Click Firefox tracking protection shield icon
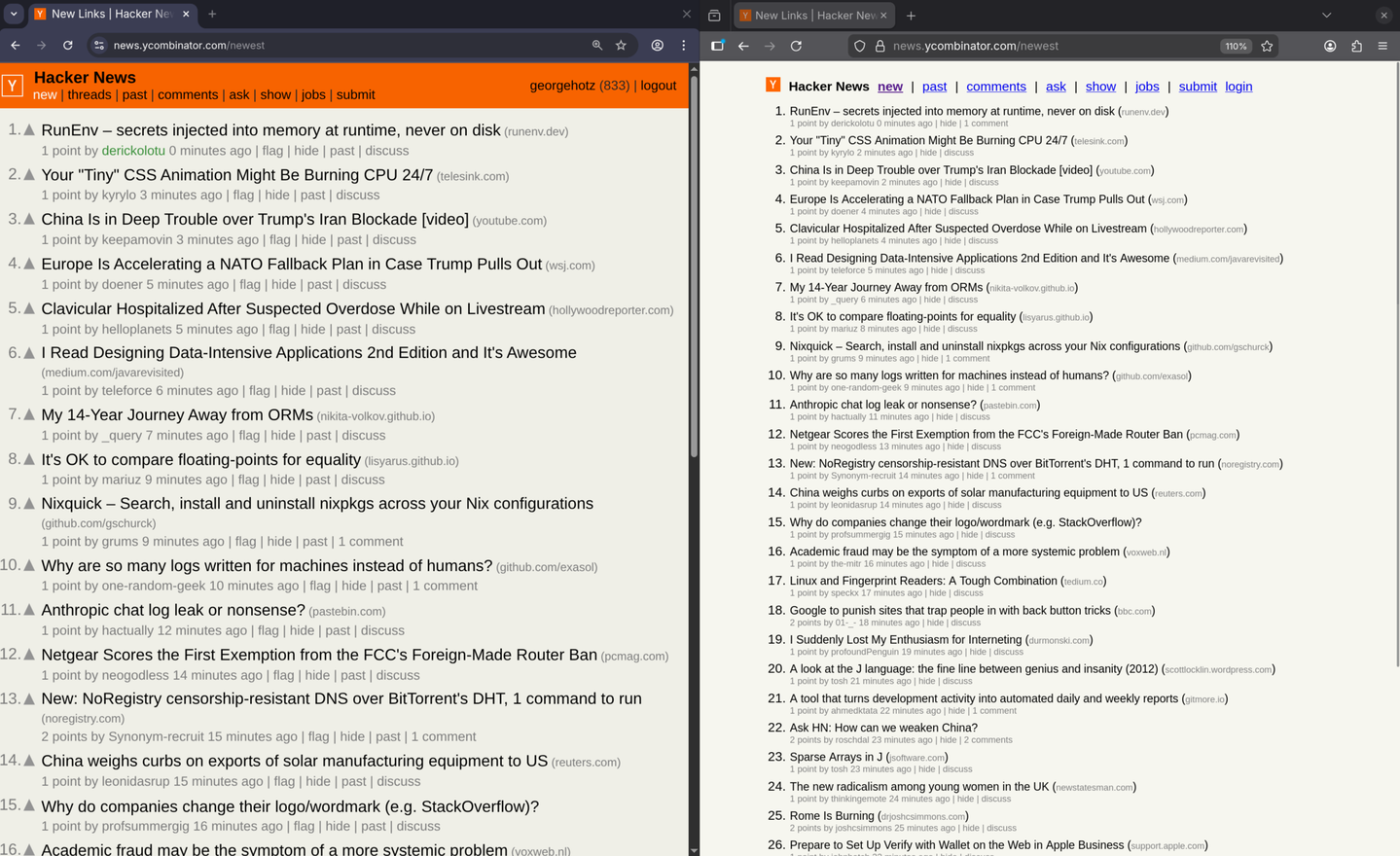Viewport: 1400px width, 856px height. click(859, 46)
